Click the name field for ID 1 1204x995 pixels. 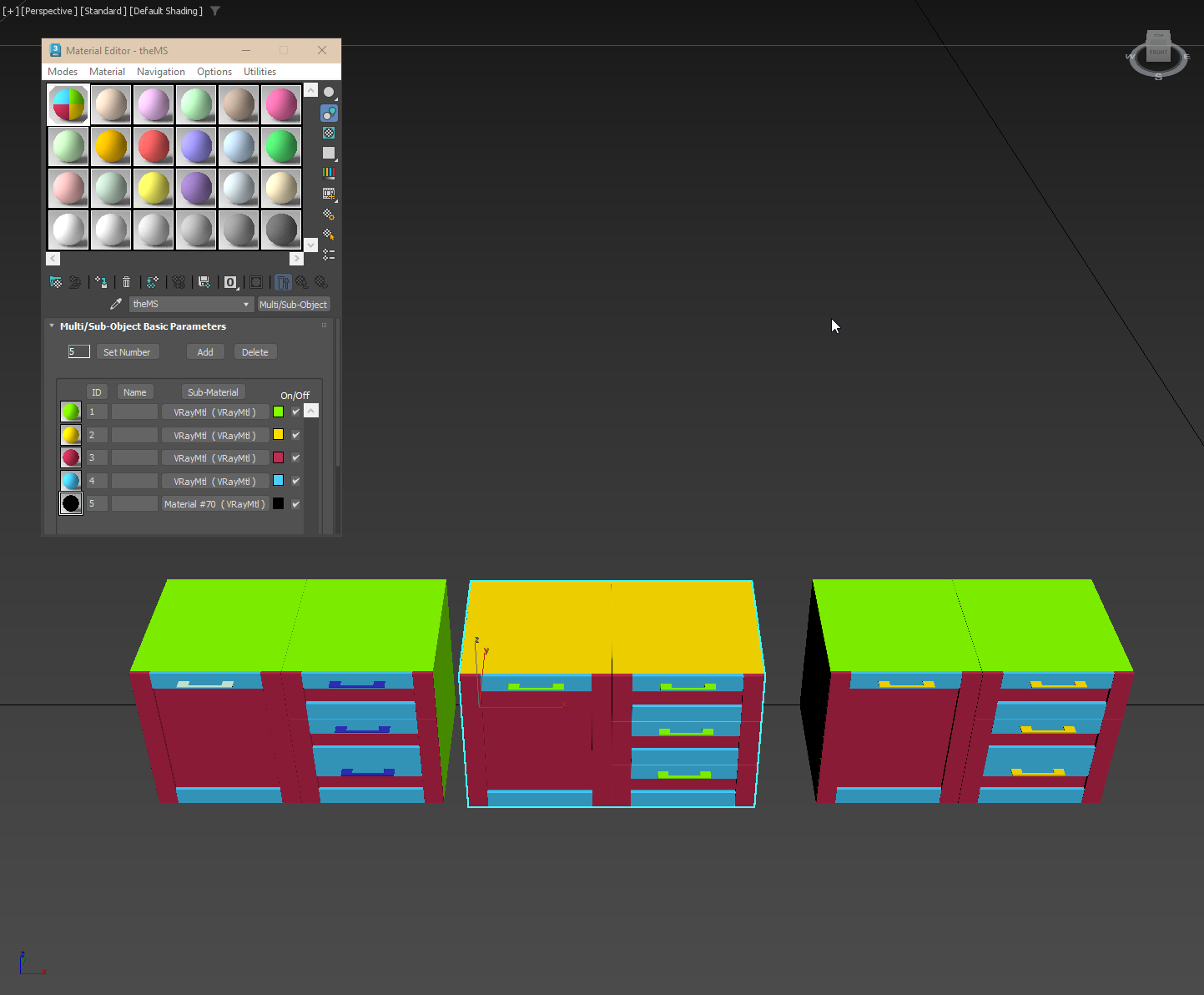pyautogui.click(x=134, y=412)
